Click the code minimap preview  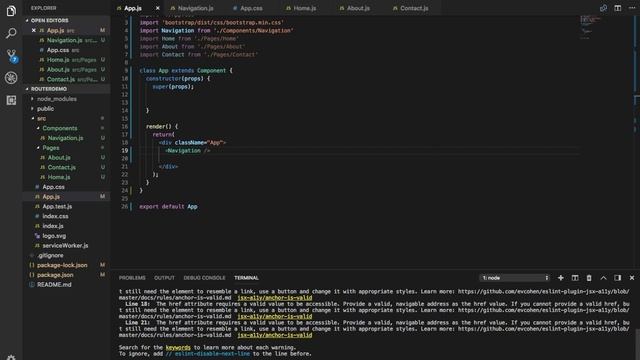[x=590, y=27]
